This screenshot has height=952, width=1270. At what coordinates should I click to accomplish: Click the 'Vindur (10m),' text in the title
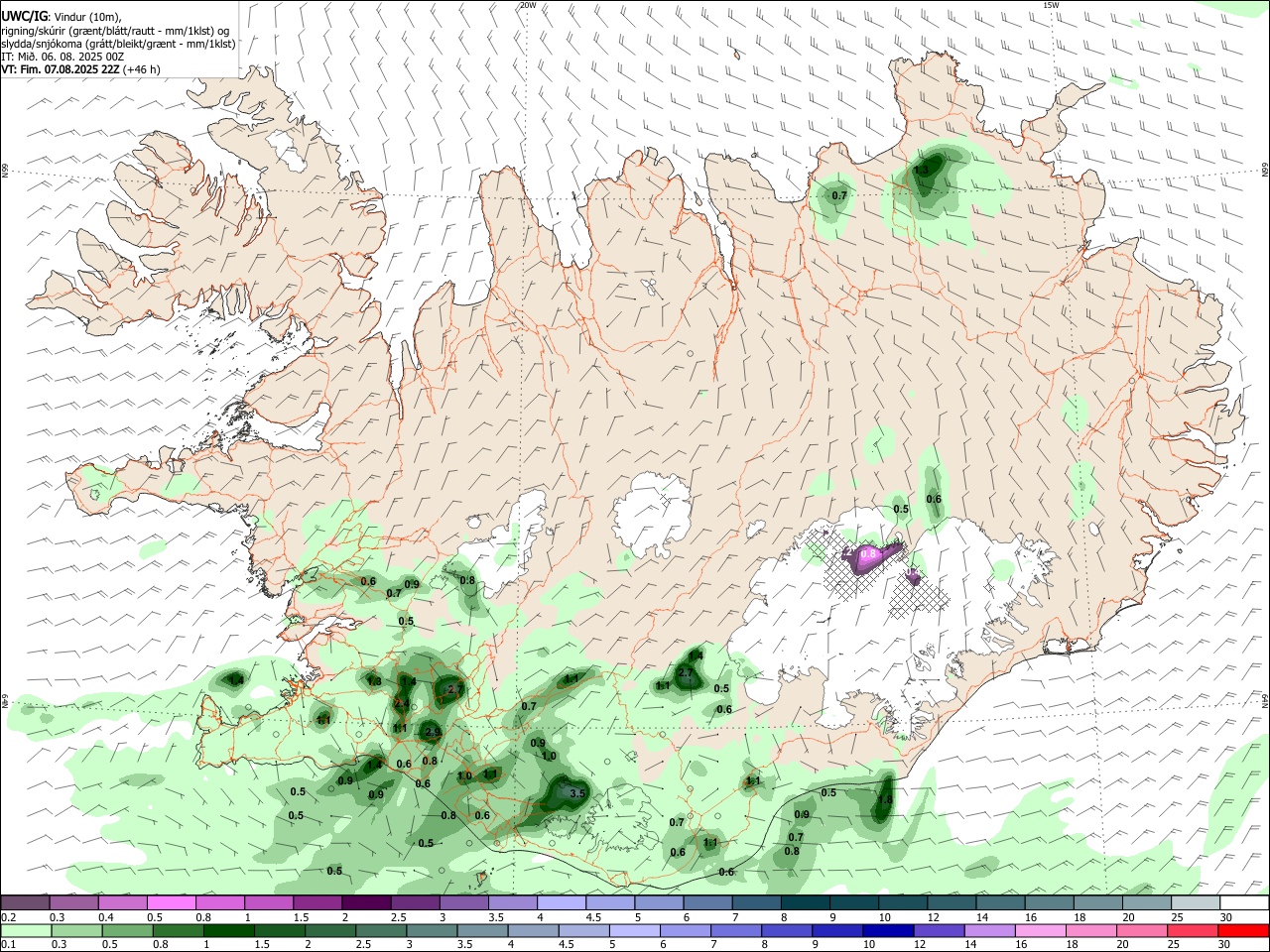(87, 16)
